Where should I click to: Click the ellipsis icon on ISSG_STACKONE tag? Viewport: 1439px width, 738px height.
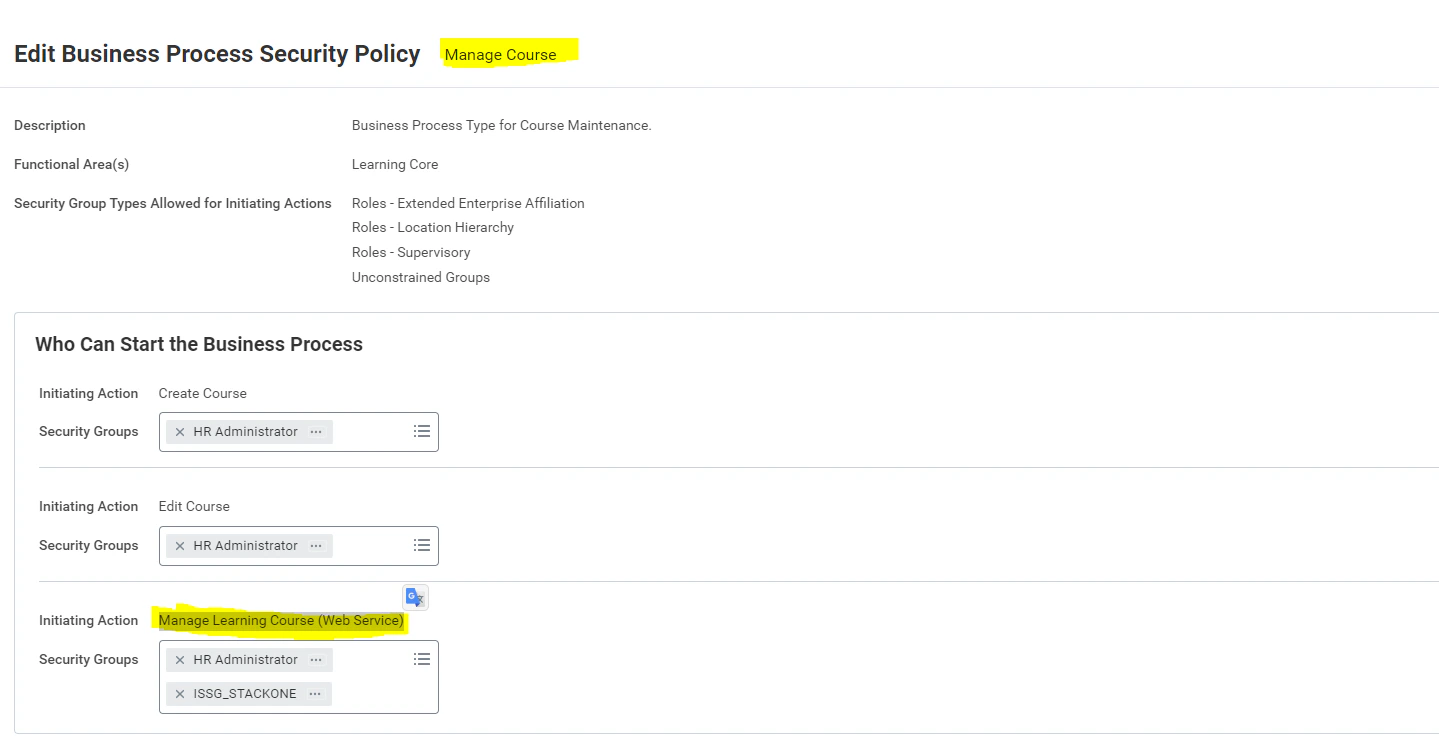pyautogui.click(x=316, y=693)
